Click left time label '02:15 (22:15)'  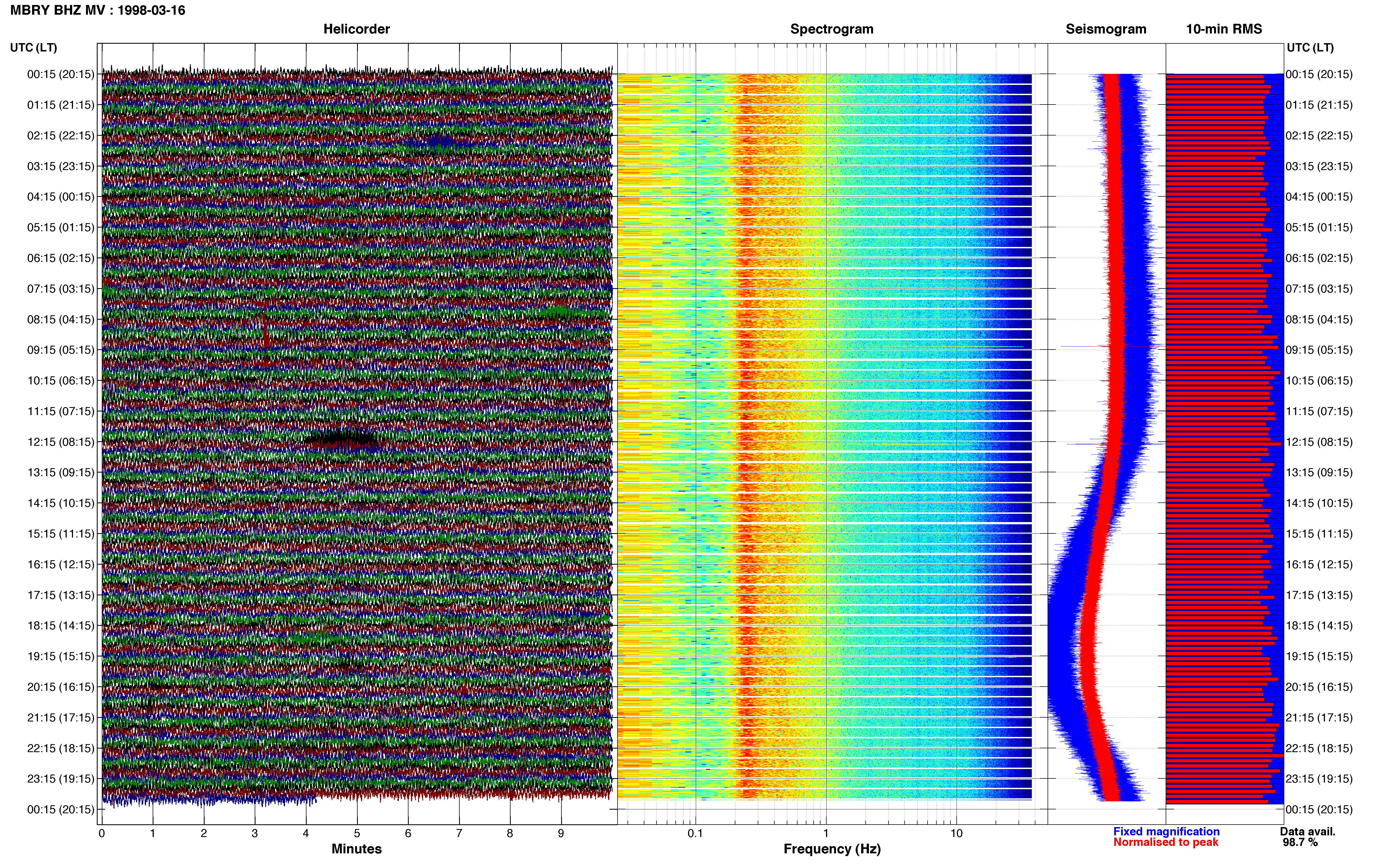(60, 135)
